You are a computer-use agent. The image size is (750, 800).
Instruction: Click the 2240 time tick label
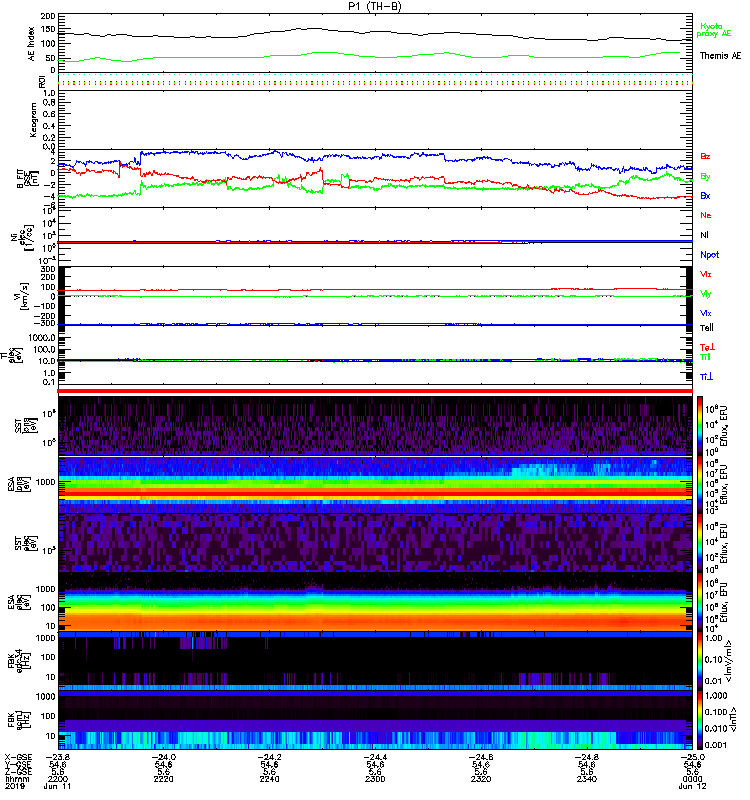(269, 779)
